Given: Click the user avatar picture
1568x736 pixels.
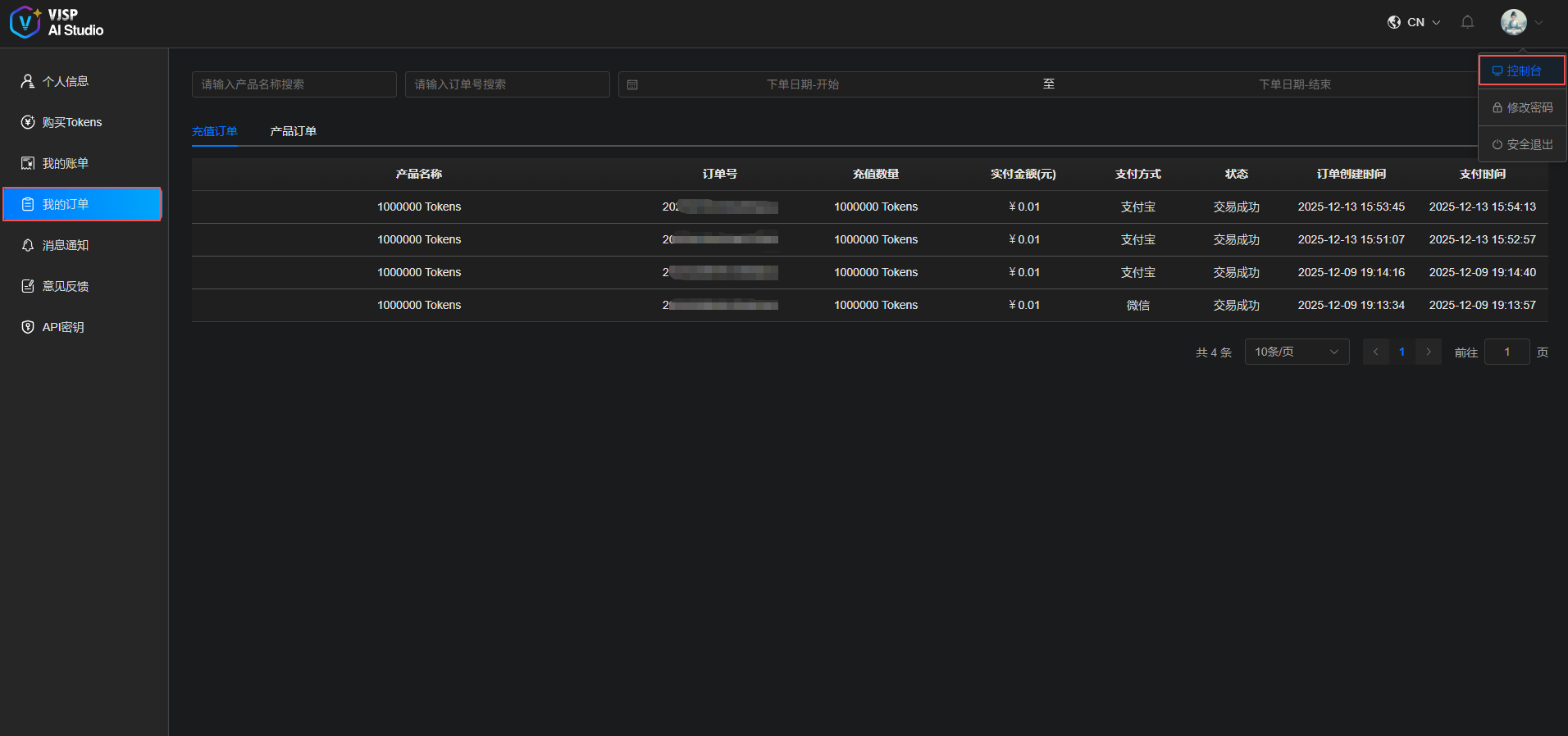Looking at the screenshot, I should pyautogui.click(x=1513, y=22).
